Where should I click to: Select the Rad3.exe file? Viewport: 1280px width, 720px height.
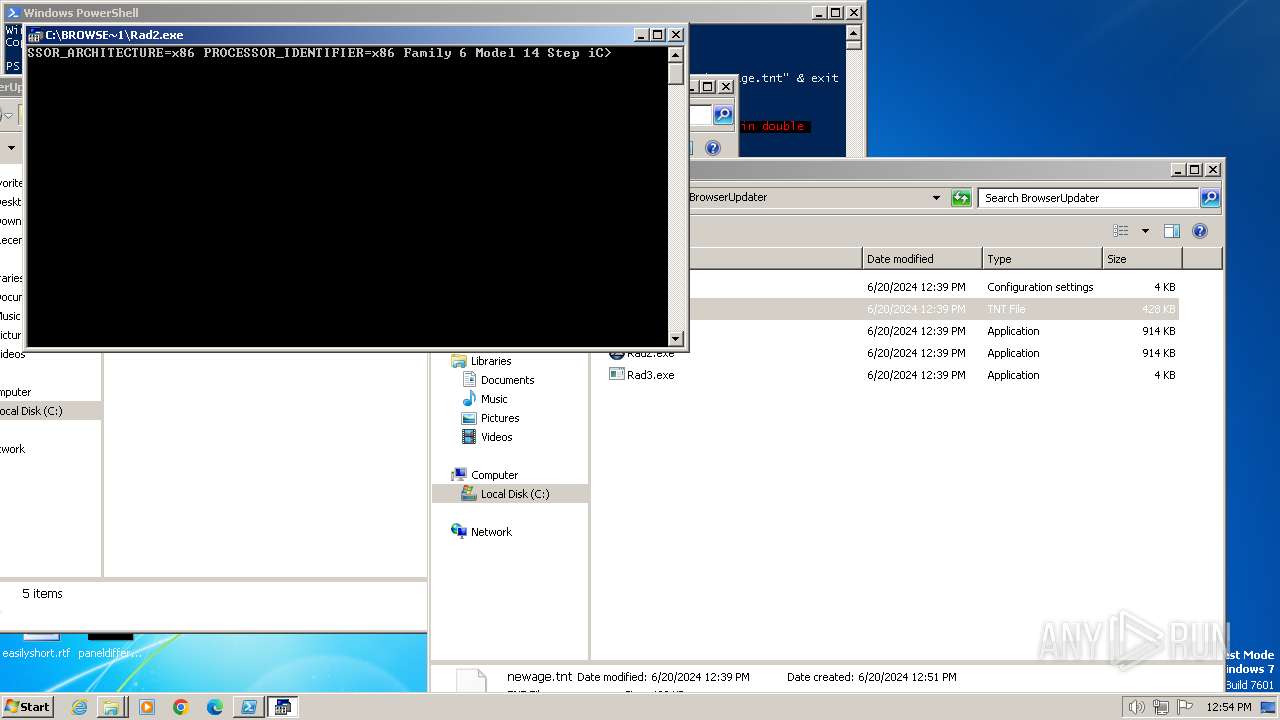click(x=642, y=375)
